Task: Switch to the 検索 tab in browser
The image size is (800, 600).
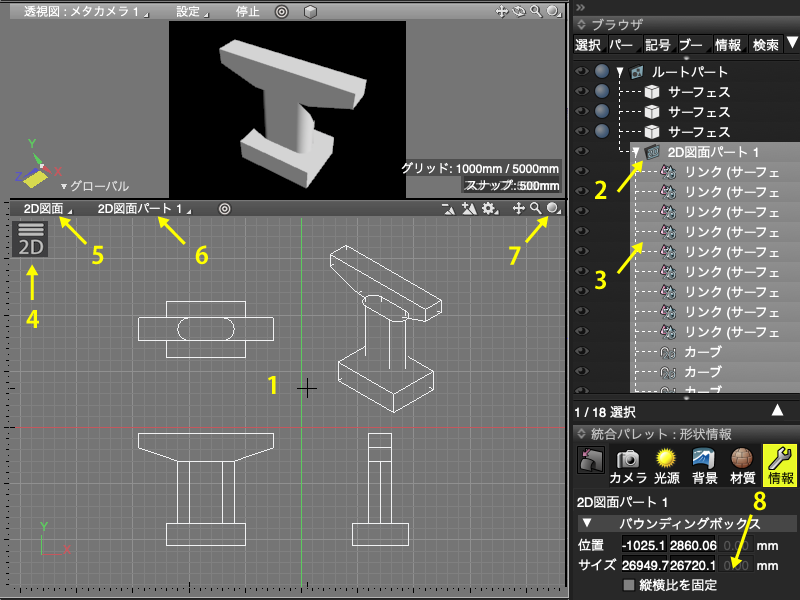Action: [765, 44]
